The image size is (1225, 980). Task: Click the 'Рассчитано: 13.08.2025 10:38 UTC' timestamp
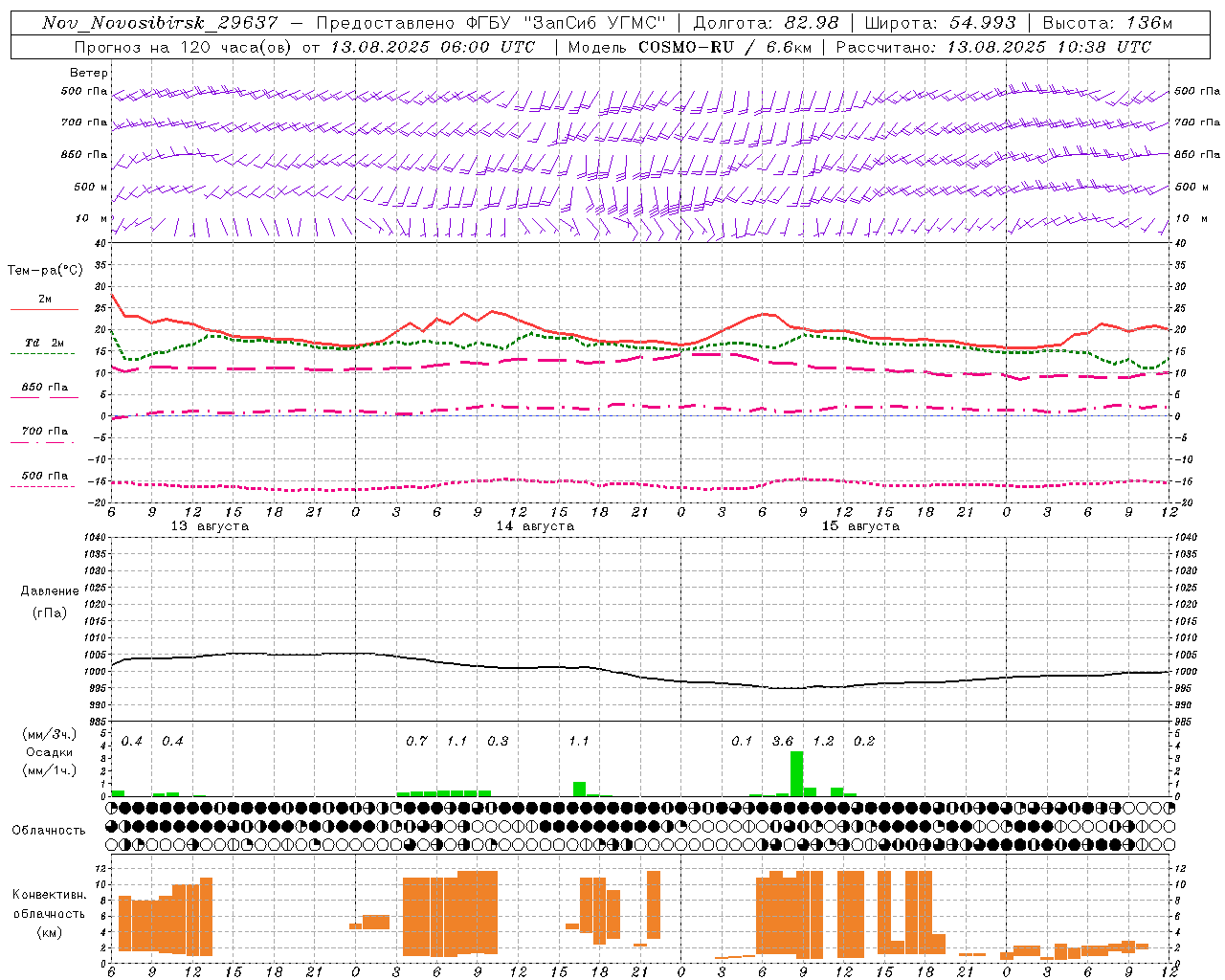point(993,47)
